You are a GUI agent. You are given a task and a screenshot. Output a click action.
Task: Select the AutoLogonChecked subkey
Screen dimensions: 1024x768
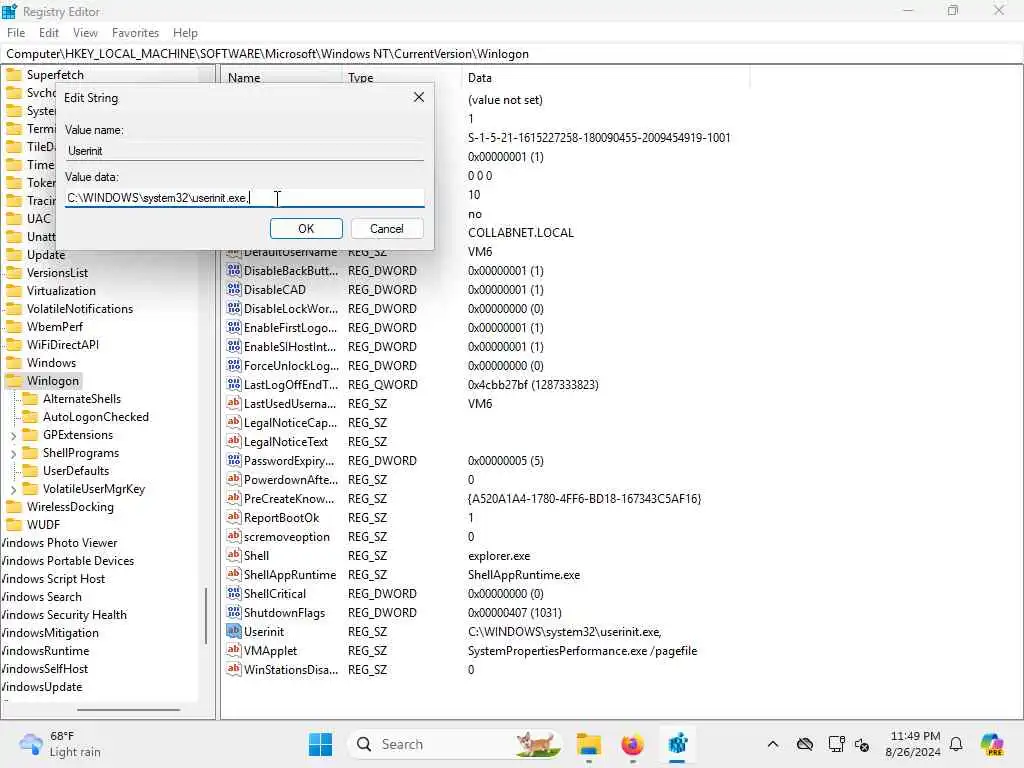(x=96, y=417)
